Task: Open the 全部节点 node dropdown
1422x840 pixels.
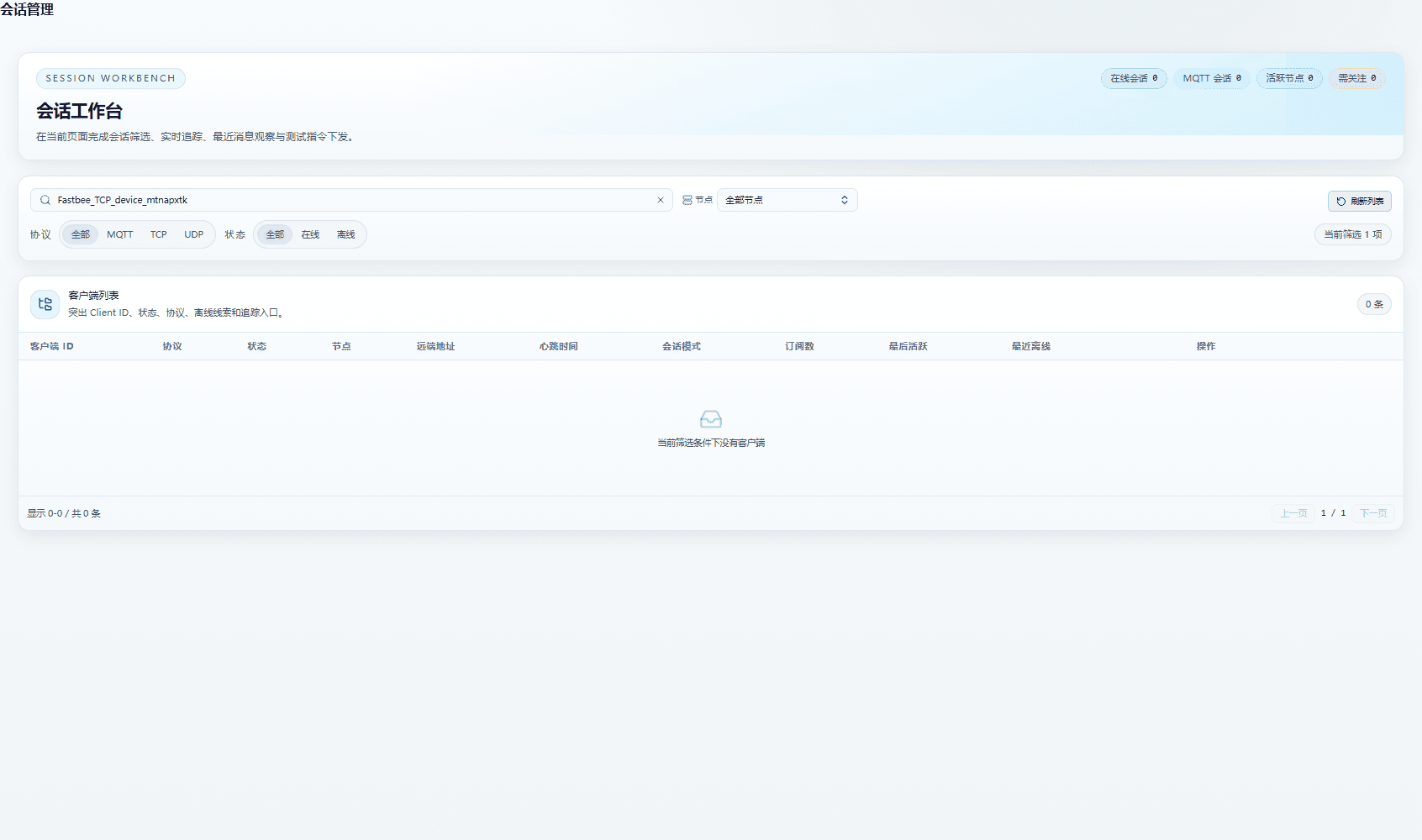Action: click(787, 200)
